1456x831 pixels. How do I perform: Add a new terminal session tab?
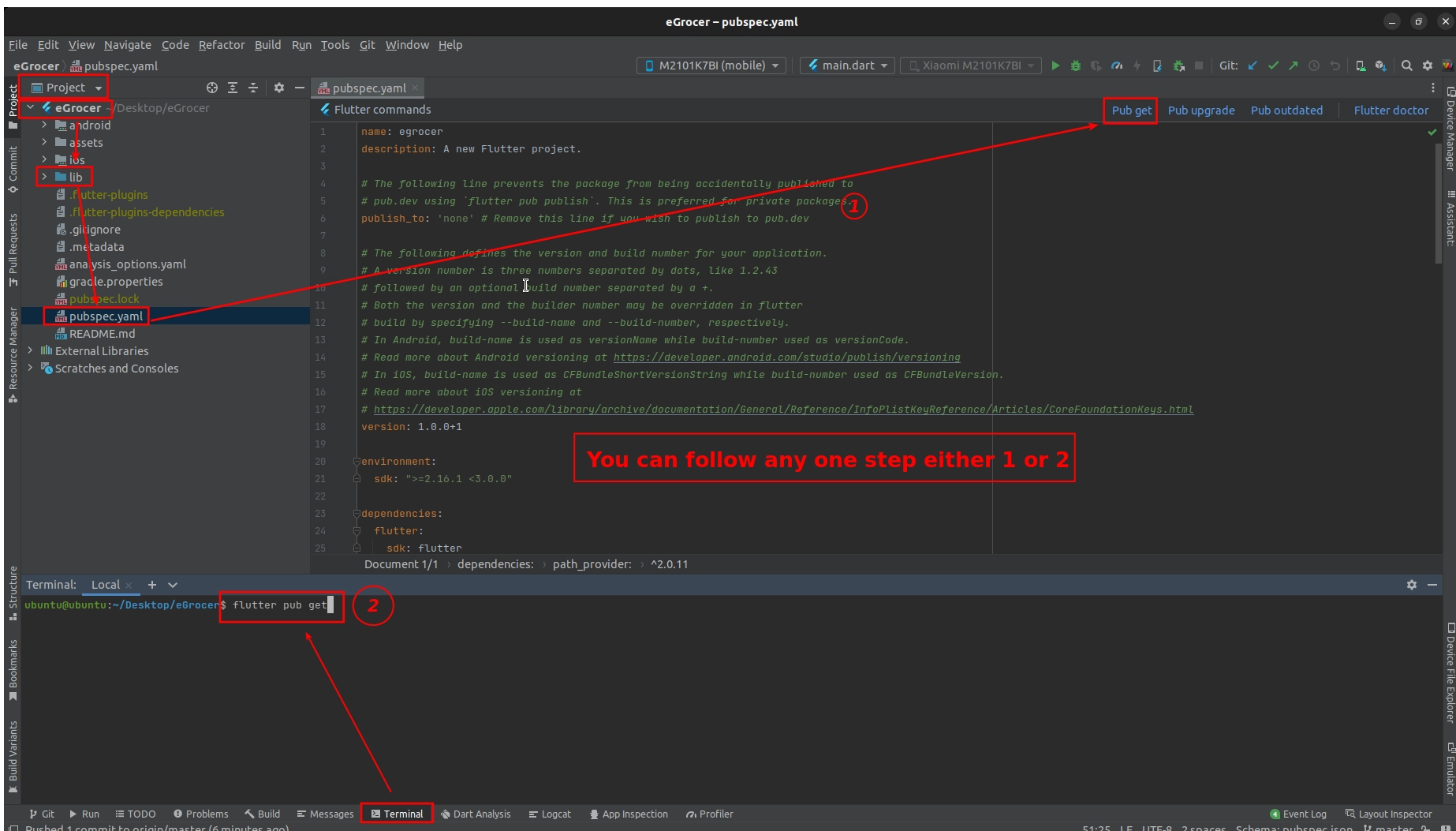tap(152, 585)
